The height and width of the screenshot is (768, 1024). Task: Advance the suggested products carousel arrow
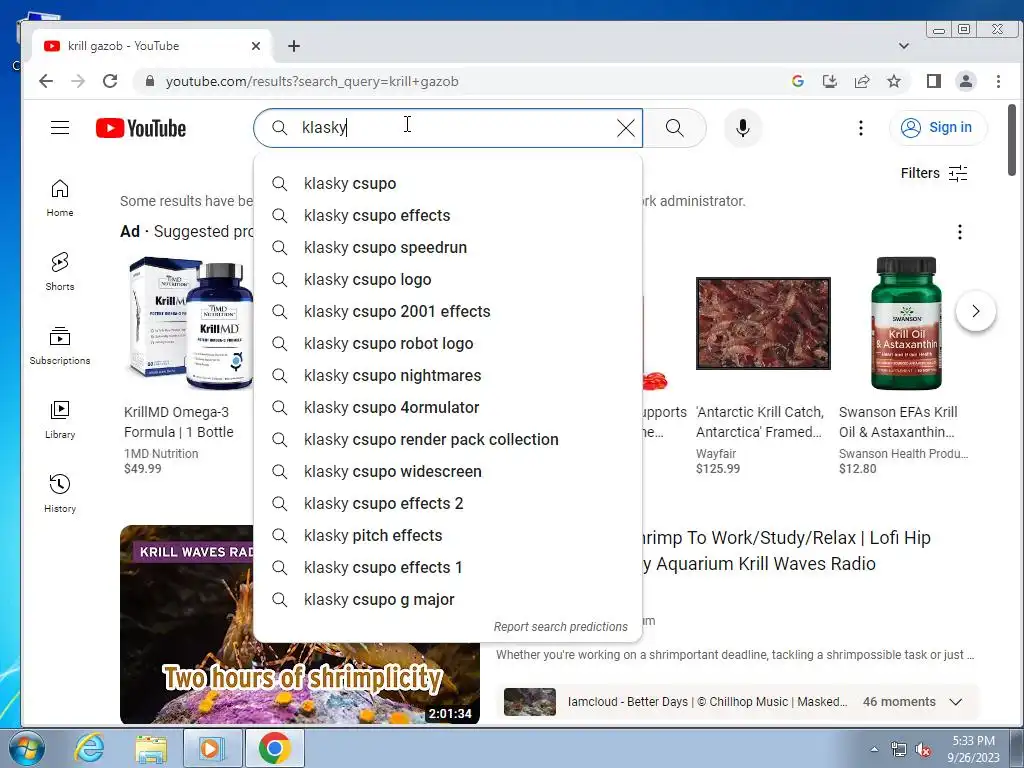pyautogui.click(x=976, y=311)
